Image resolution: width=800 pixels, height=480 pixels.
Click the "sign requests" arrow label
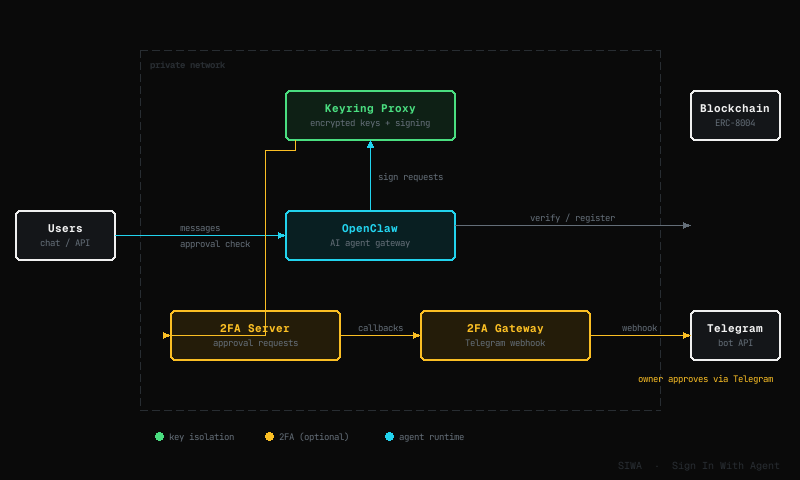pyautogui.click(x=410, y=177)
